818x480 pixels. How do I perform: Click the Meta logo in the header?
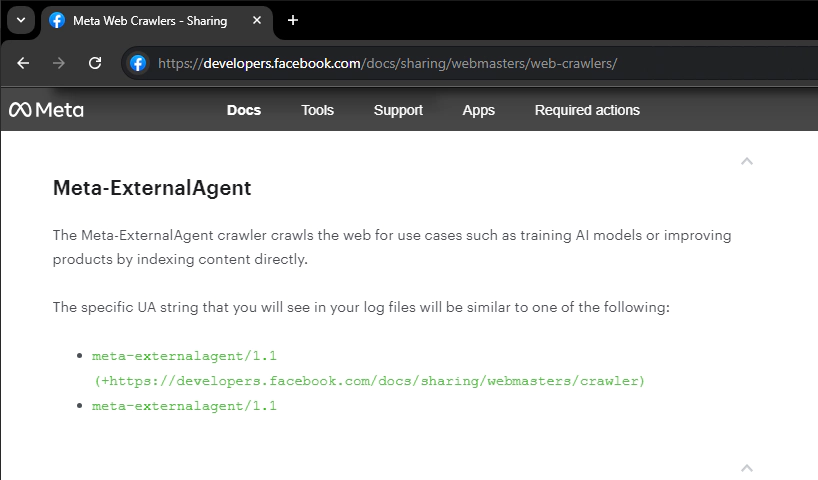46,110
